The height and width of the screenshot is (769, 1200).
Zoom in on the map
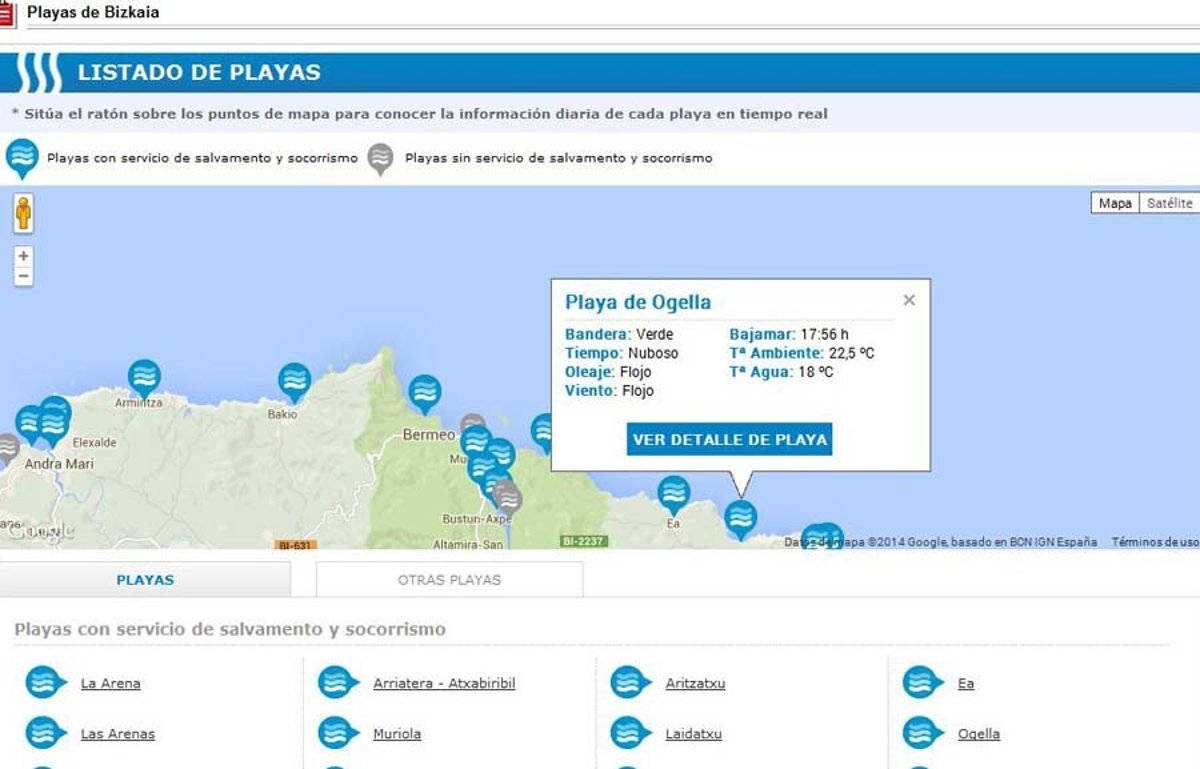click(x=24, y=256)
